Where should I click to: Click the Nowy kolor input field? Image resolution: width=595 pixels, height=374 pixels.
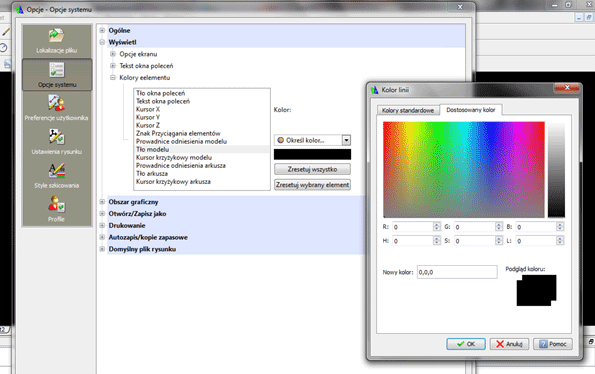457,272
